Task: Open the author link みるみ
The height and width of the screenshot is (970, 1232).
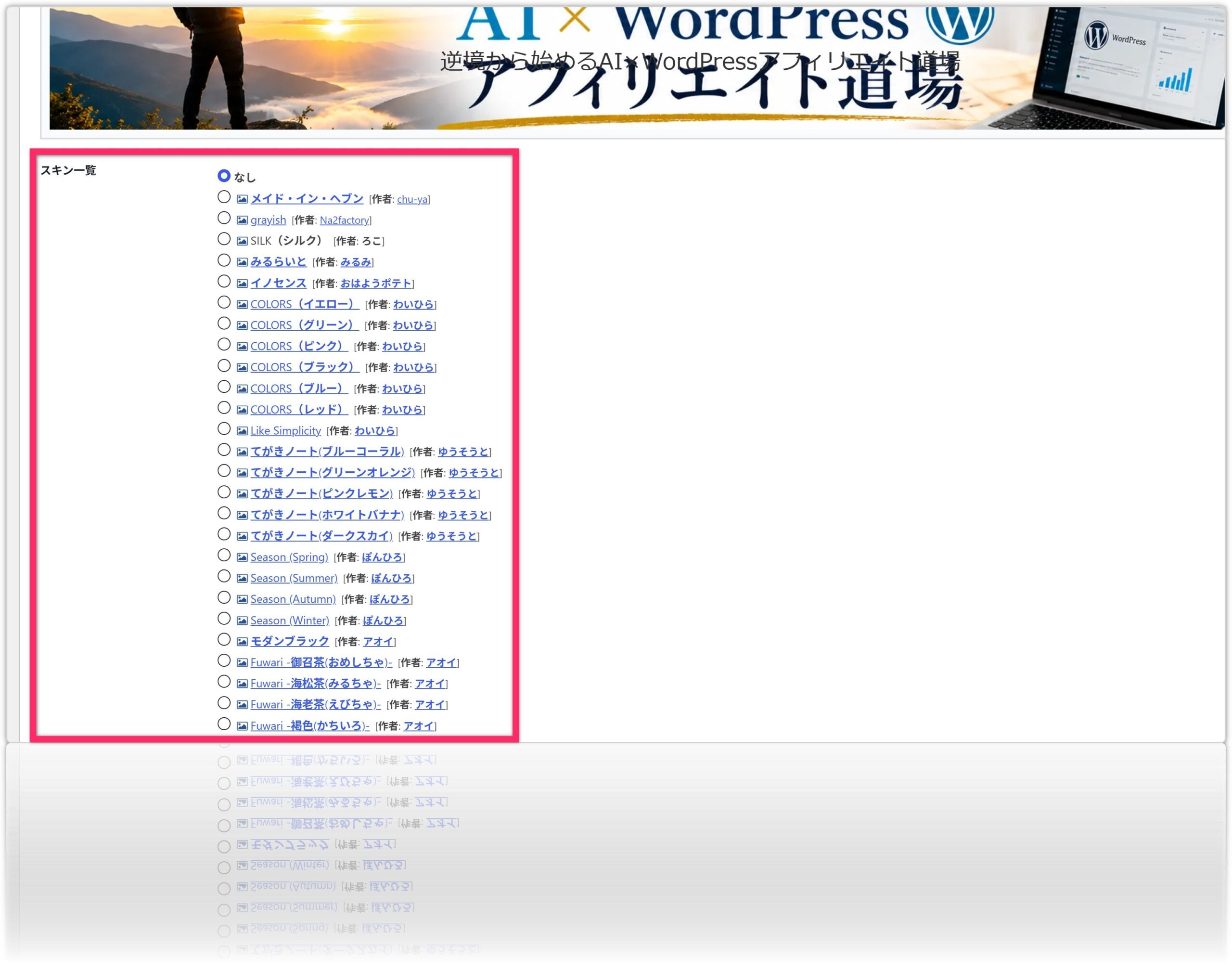Action: point(356,262)
